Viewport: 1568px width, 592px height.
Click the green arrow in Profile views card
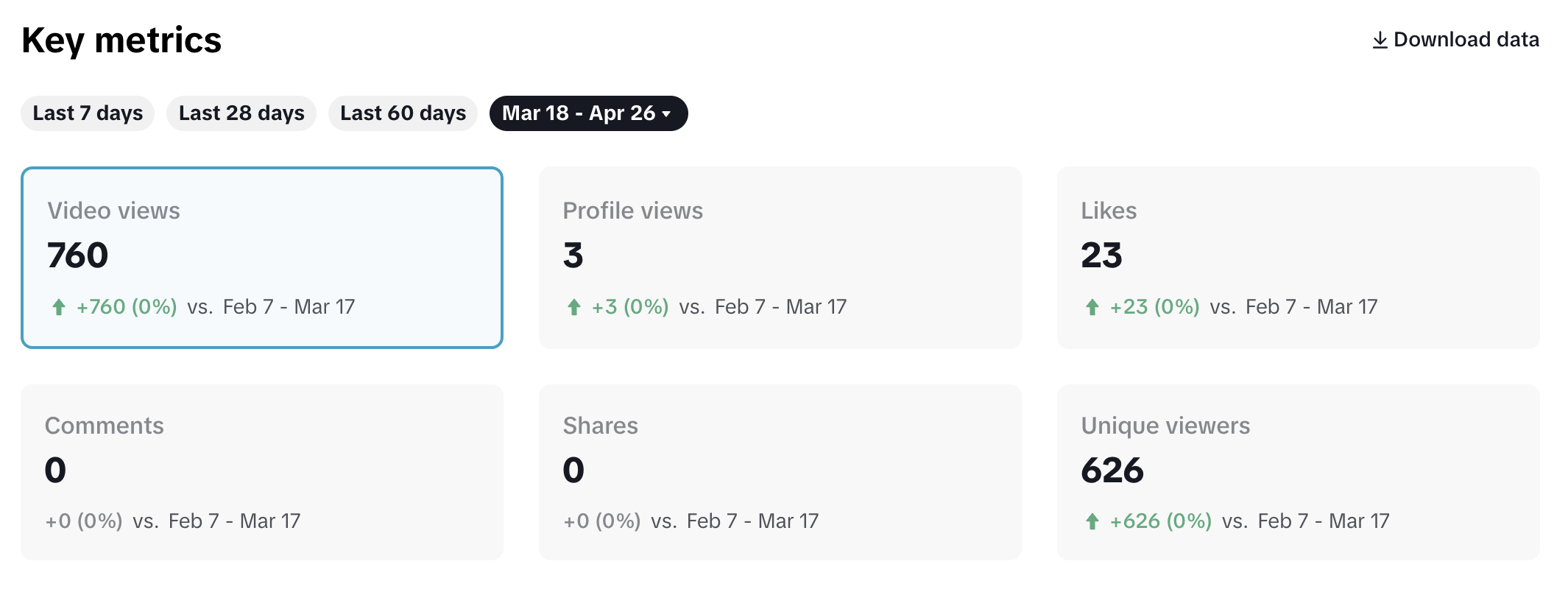pyautogui.click(x=574, y=307)
